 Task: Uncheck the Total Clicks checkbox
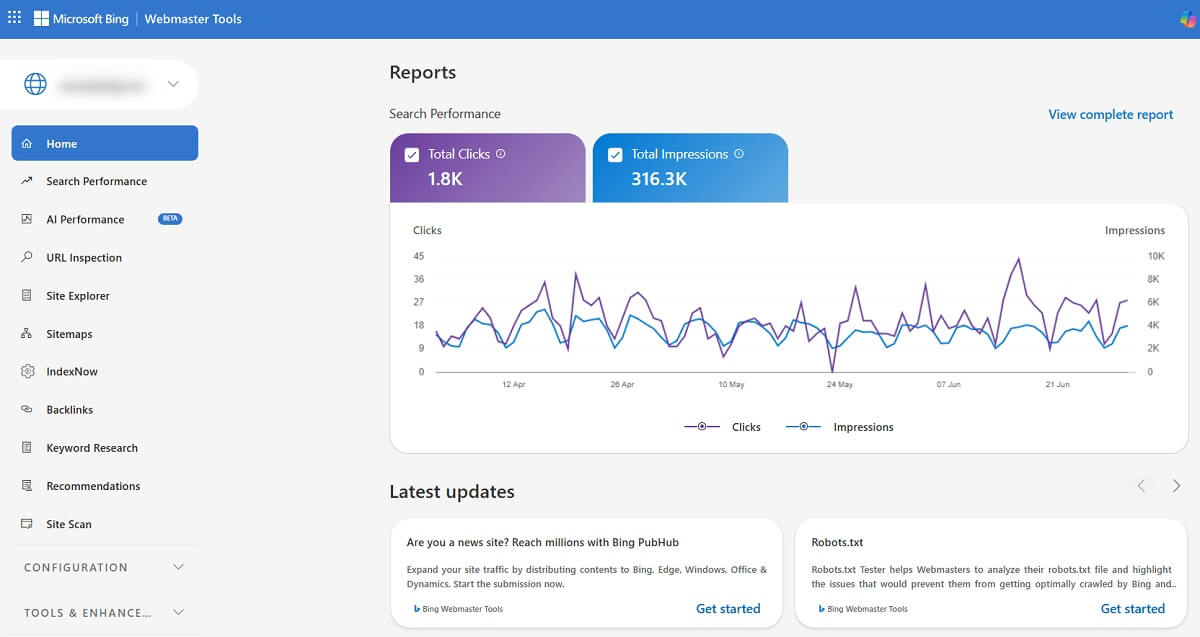(412, 155)
